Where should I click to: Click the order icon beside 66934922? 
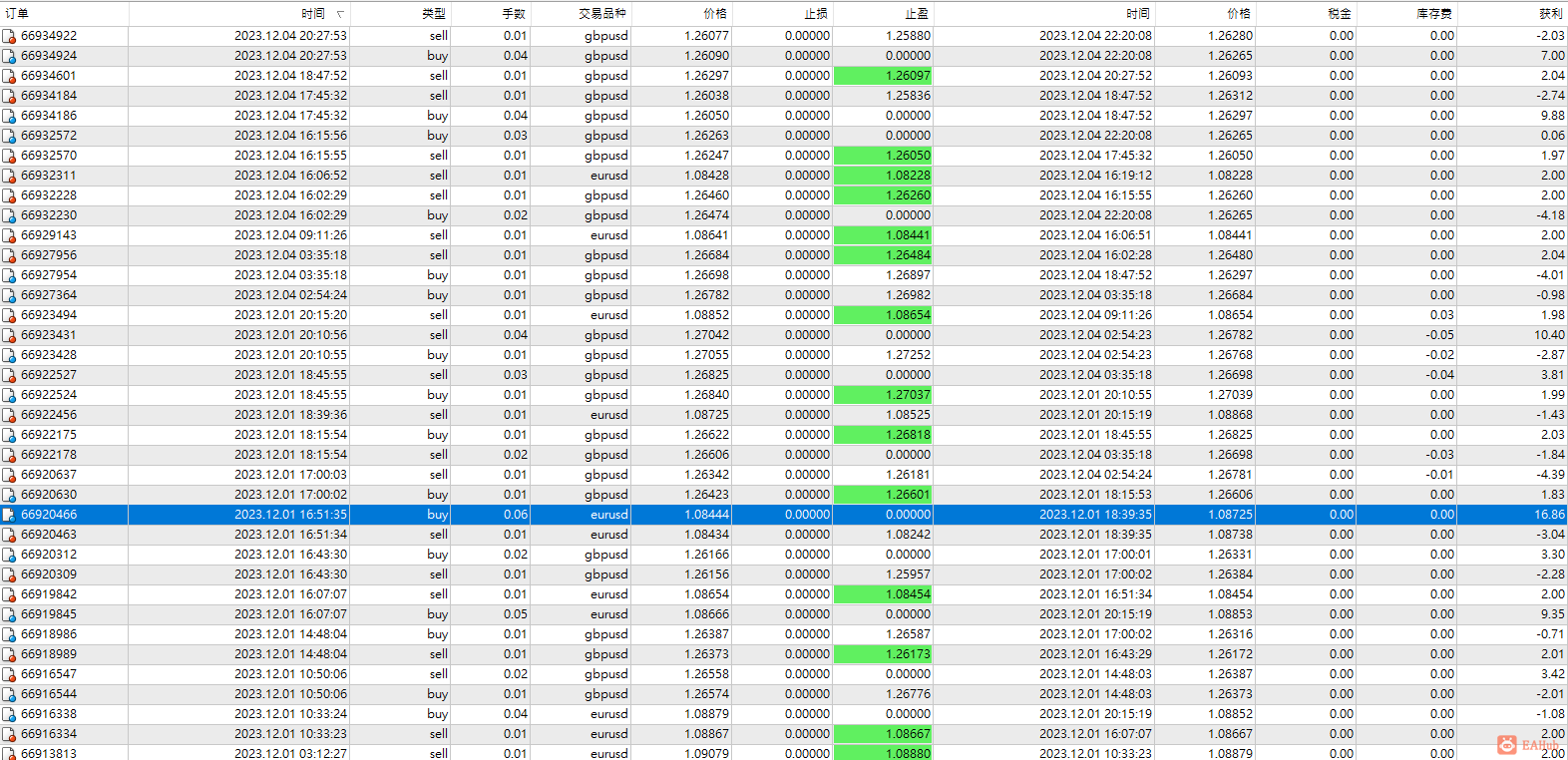(x=9, y=36)
